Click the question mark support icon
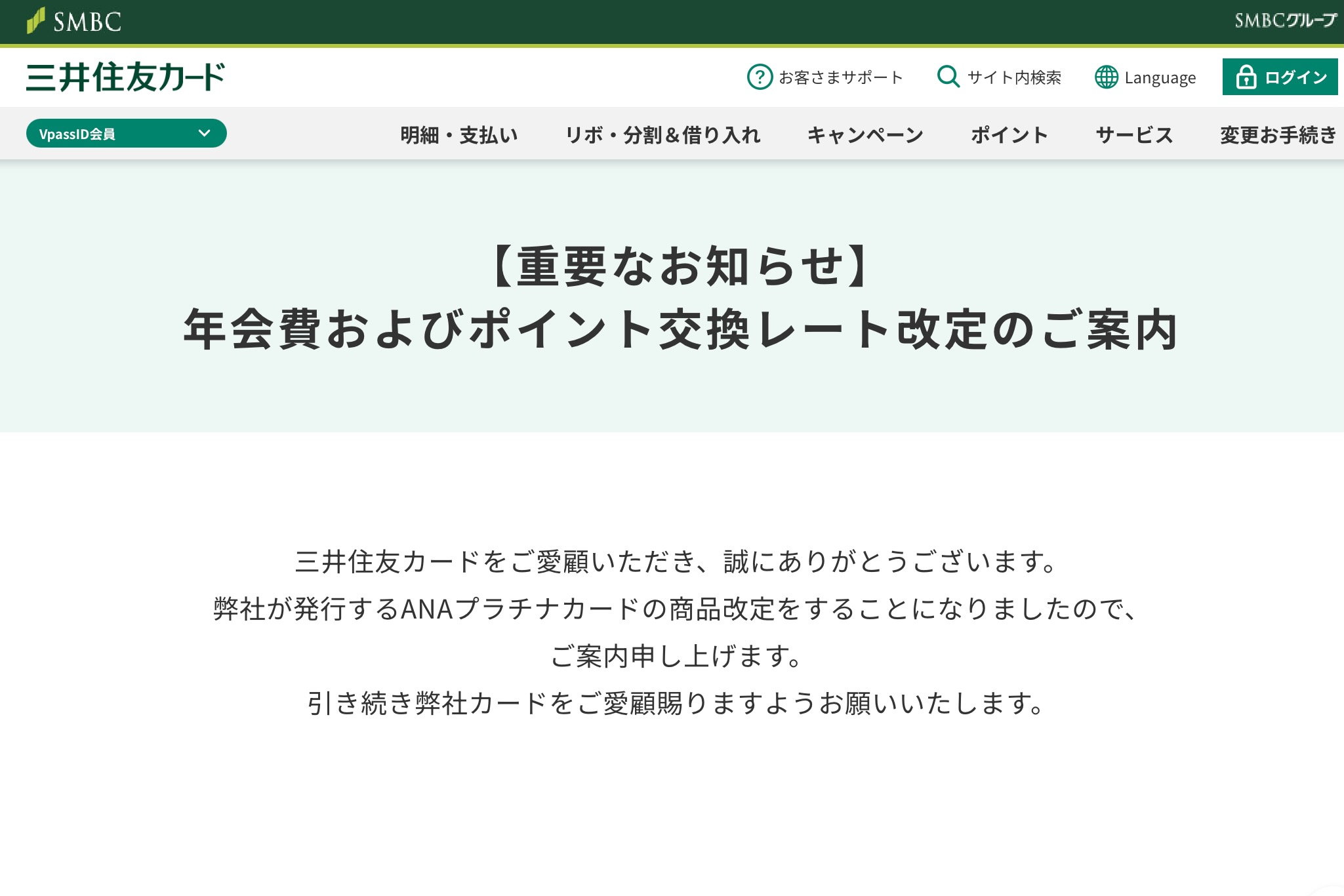Viewport: 1344px width, 896px height. click(760, 77)
